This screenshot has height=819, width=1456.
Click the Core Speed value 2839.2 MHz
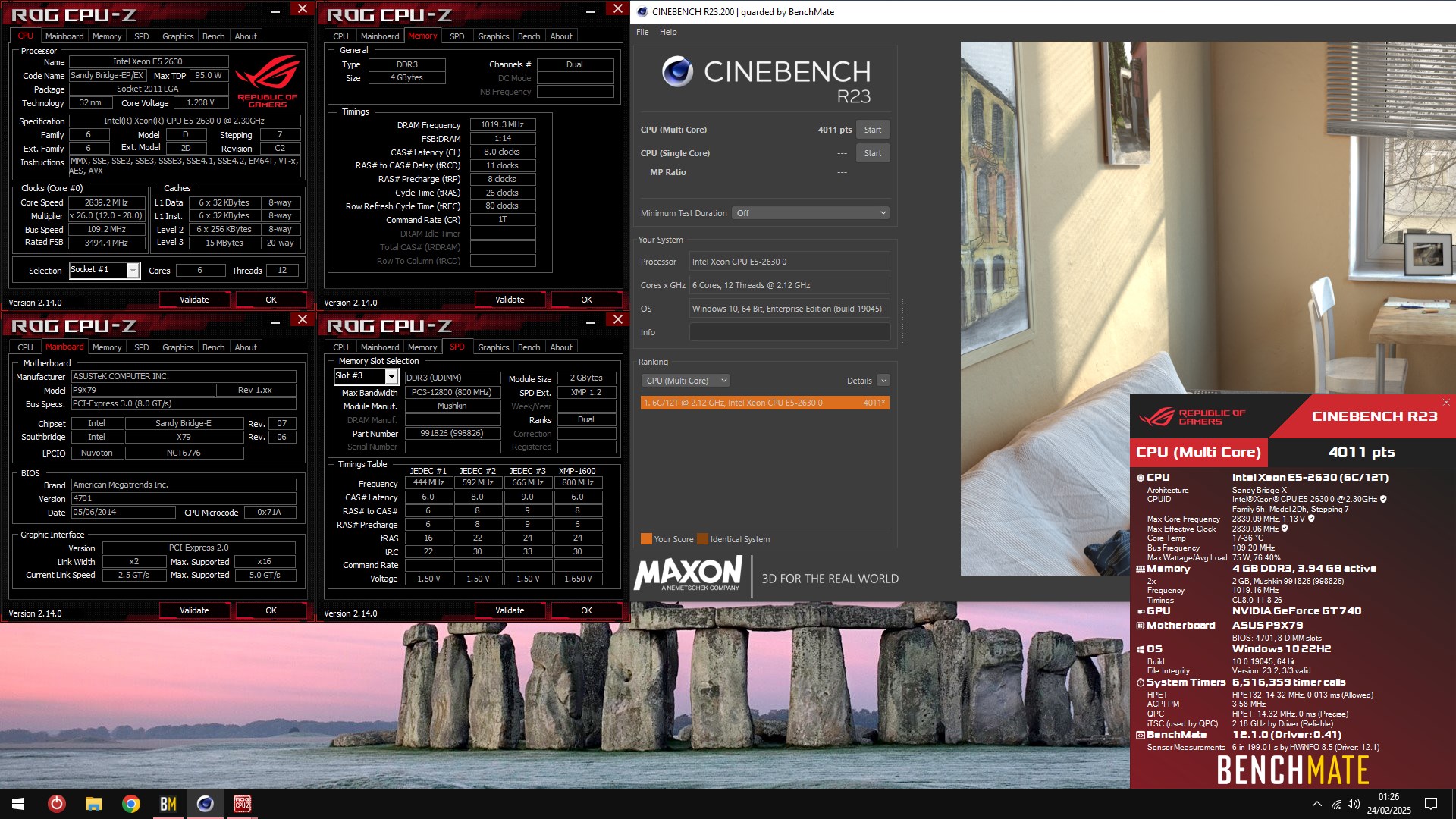pos(106,202)
